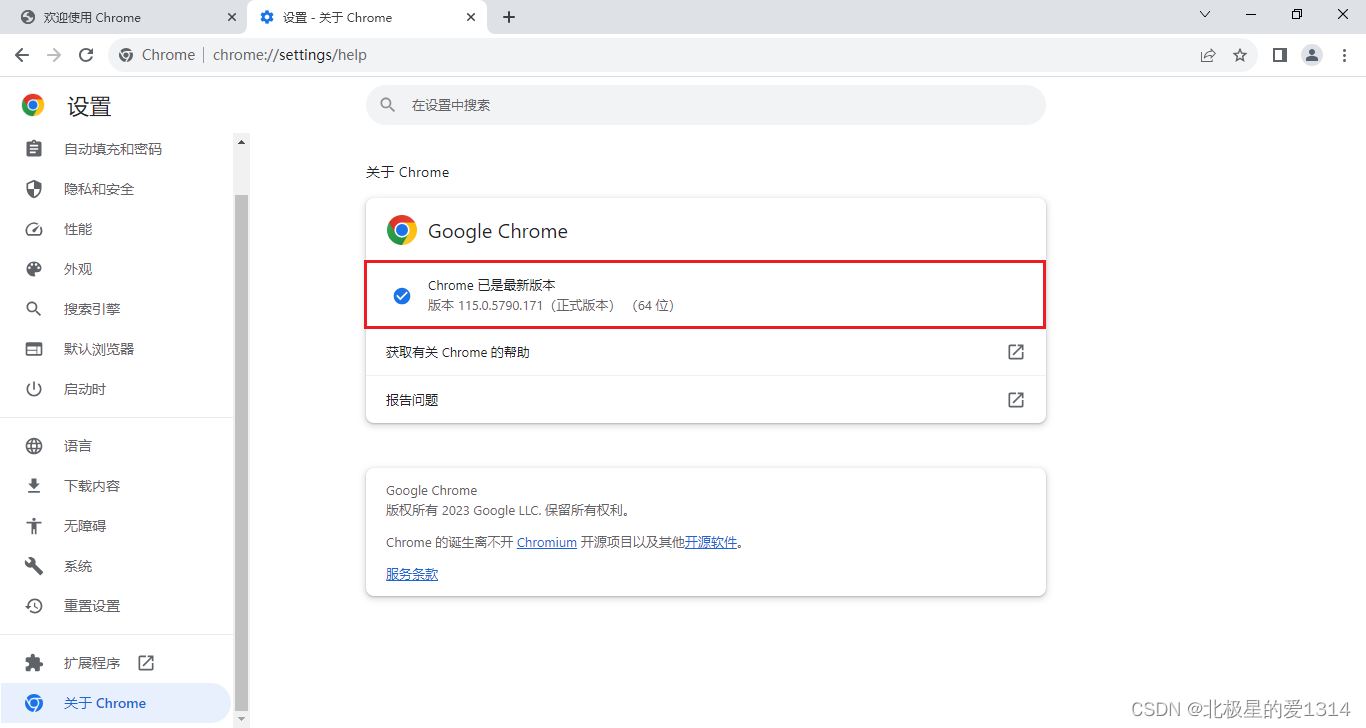Click the speedometer icon beside 性能
1366x728 pixels.
pyautogui.click(x=34, y=229)
